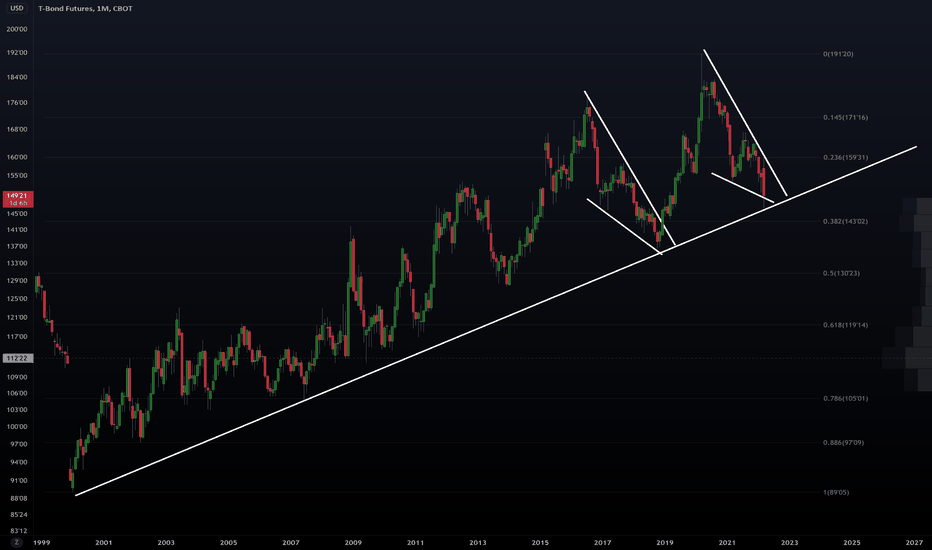This screenshot has width=932, height=550.
Task: Click the 0.886(97'09) Fibonacci level label
Action: 843,442
